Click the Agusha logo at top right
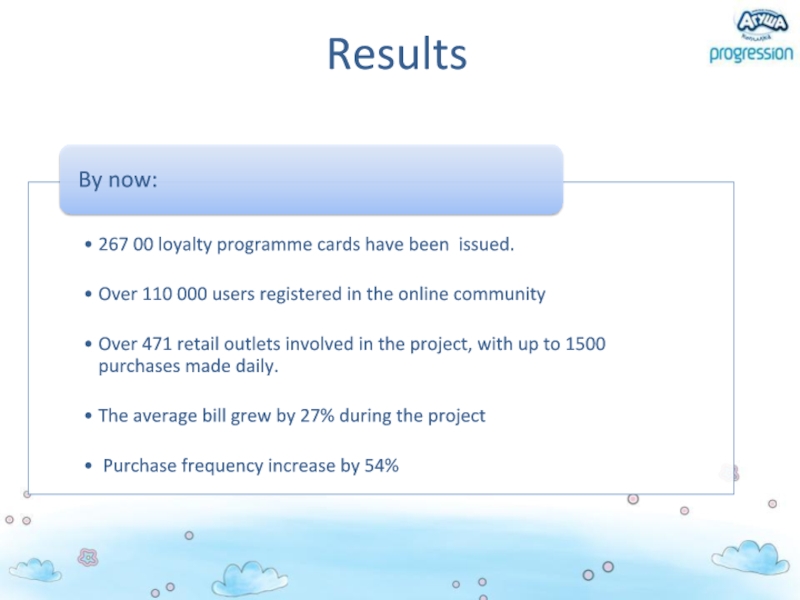The image size is (800, 600). pos(762,24)
